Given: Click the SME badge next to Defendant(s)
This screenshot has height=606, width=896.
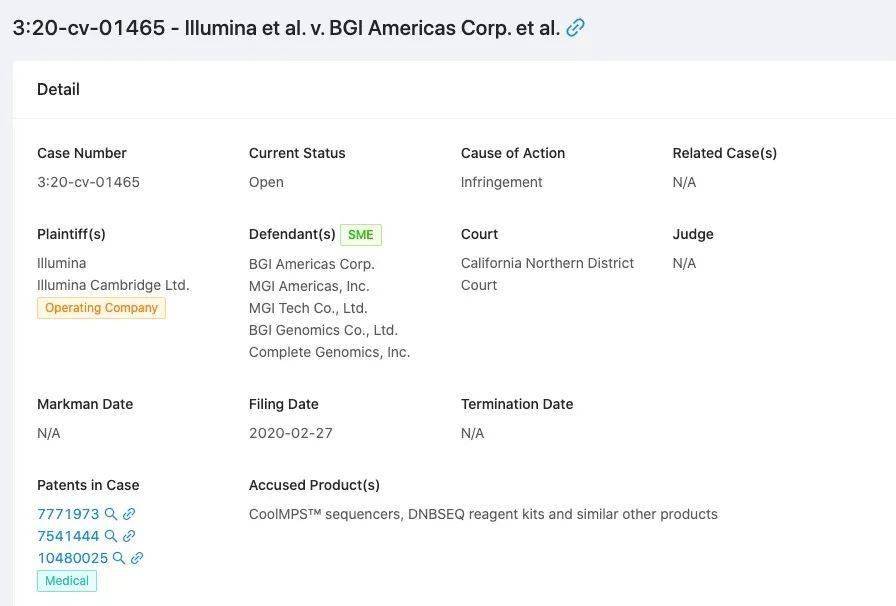Looking at the screenshot, I should (361, 235).
